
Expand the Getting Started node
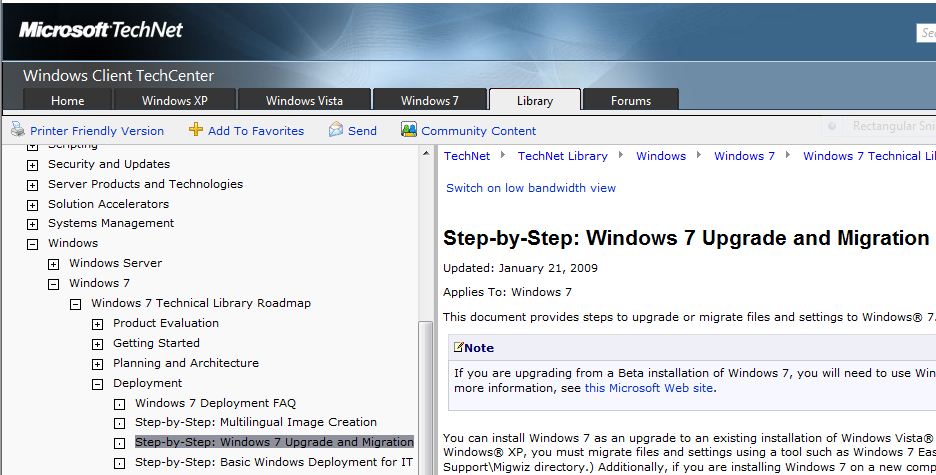(x=98, y=344)
